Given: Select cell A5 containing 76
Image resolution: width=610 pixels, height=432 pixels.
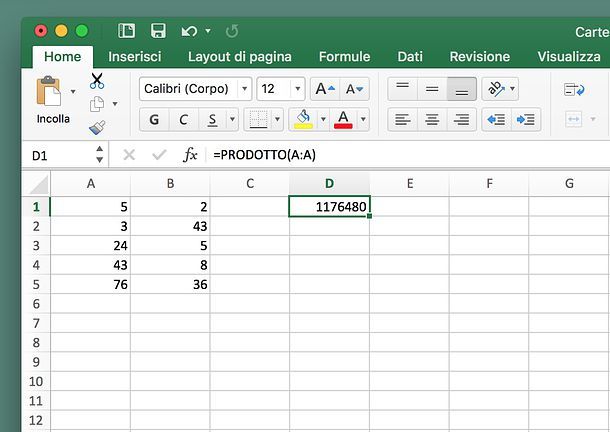Looking at the screenshot, I should [90, 284].
